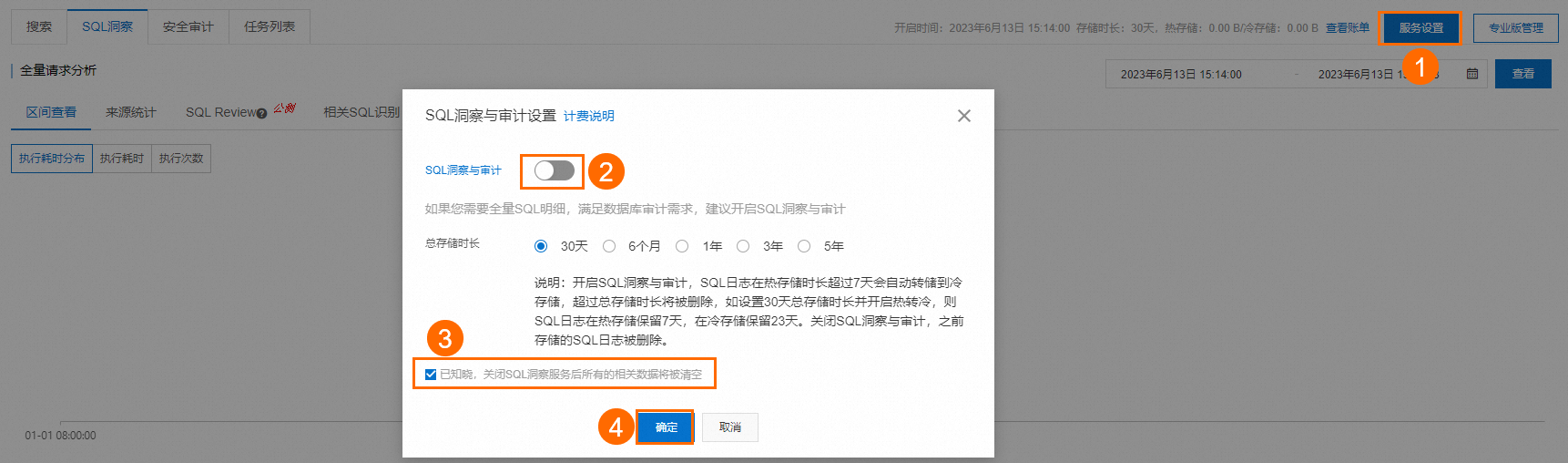Click the SQL Review help question icon
The height and width of the screenshot is (463, 1568).
pyautogui.click(x=262, y=113)
